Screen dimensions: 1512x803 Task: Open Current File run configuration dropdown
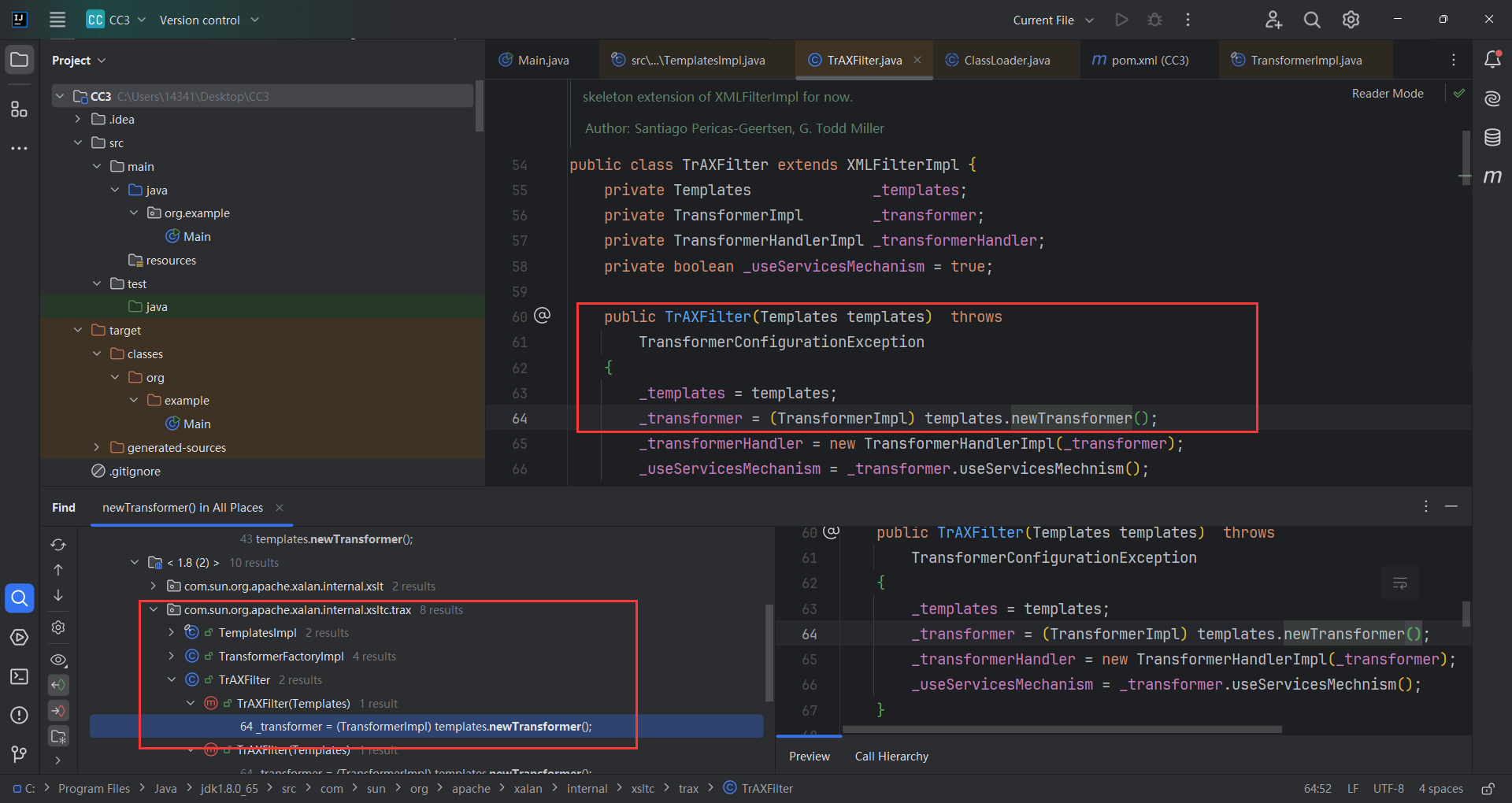(x=1053, y=20)
